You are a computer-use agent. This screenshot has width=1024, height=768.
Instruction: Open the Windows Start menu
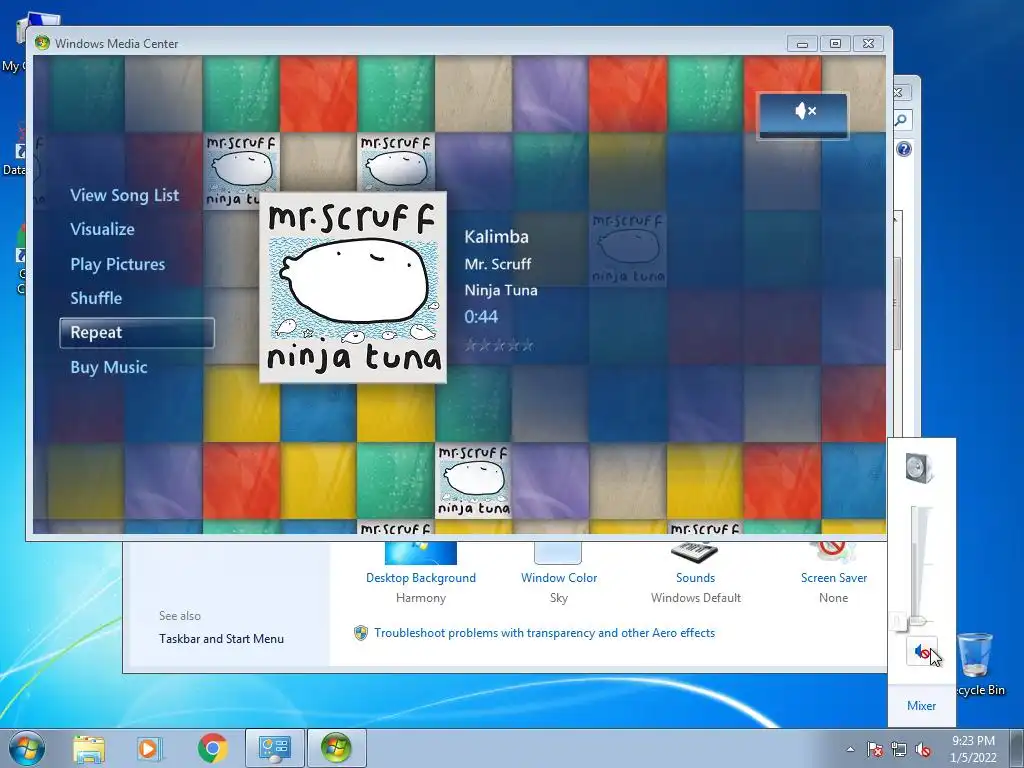27,748
